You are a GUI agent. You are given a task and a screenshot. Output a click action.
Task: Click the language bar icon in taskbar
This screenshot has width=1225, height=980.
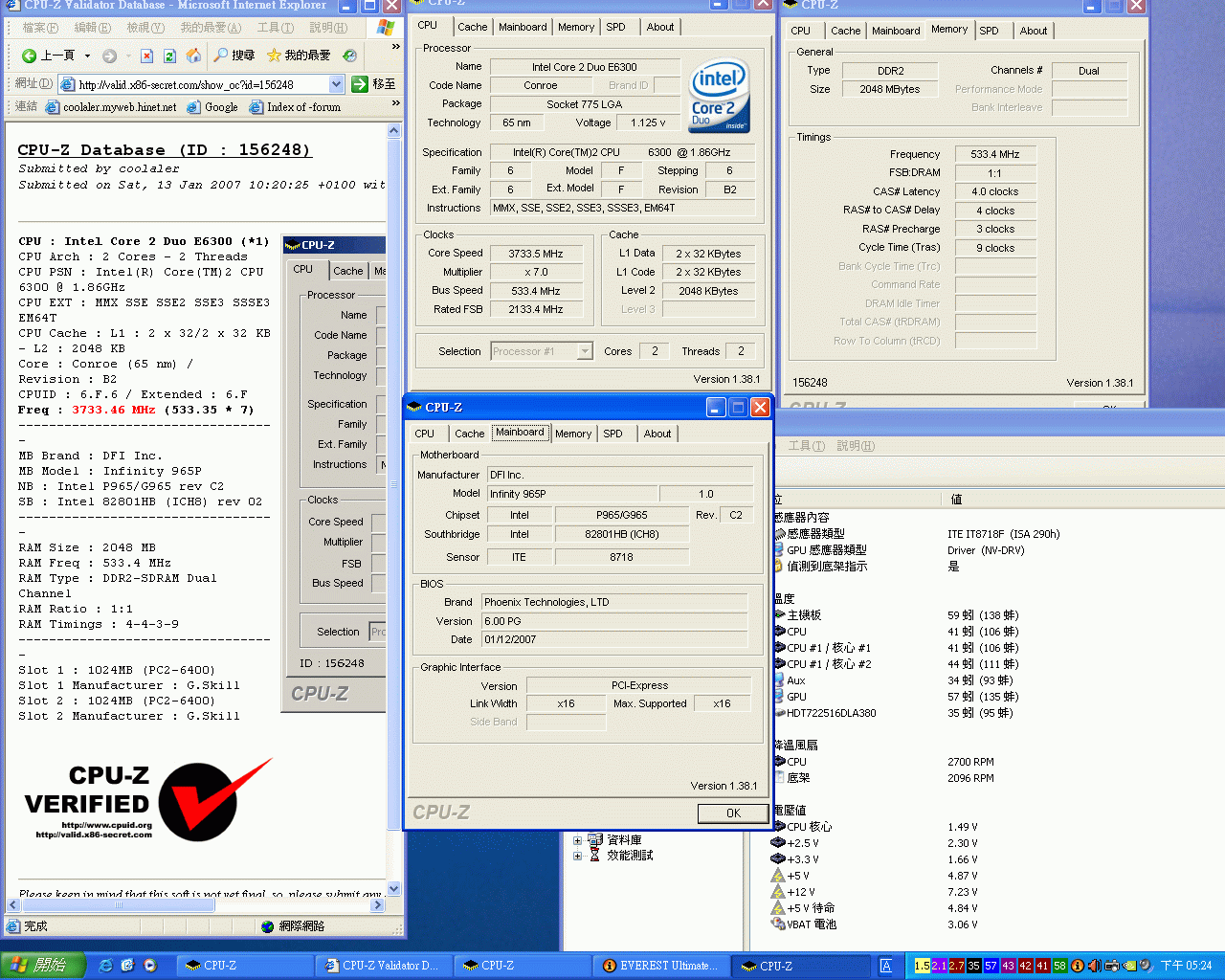click(886, 966)
